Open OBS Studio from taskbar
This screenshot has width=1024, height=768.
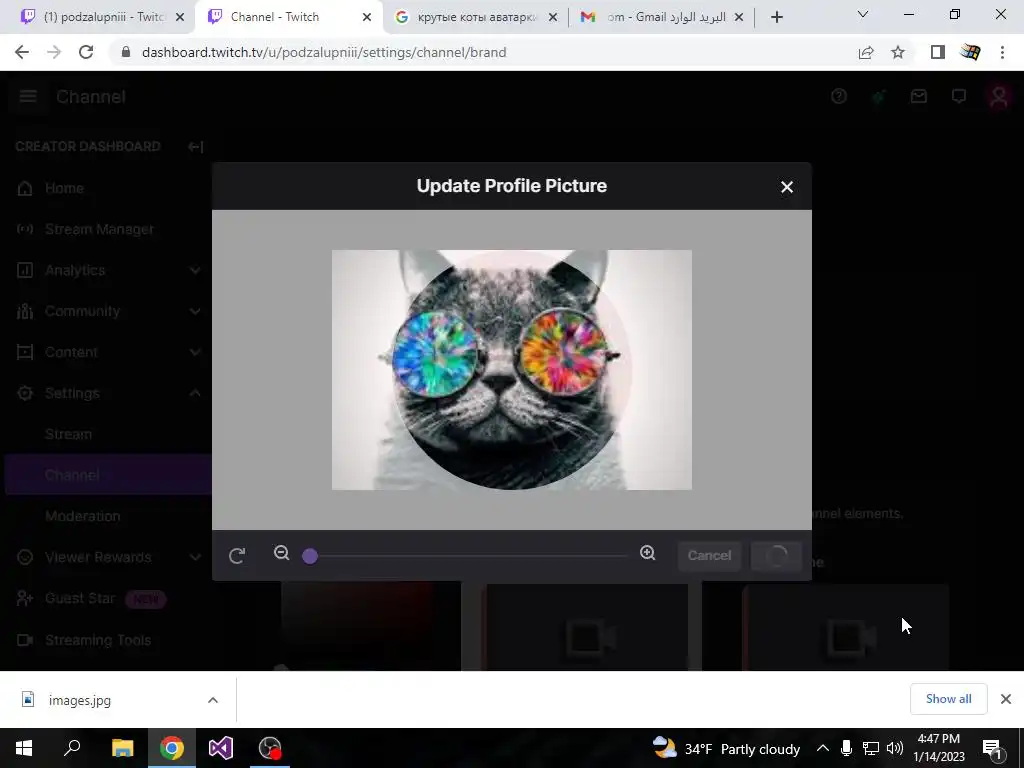point(270,748)
